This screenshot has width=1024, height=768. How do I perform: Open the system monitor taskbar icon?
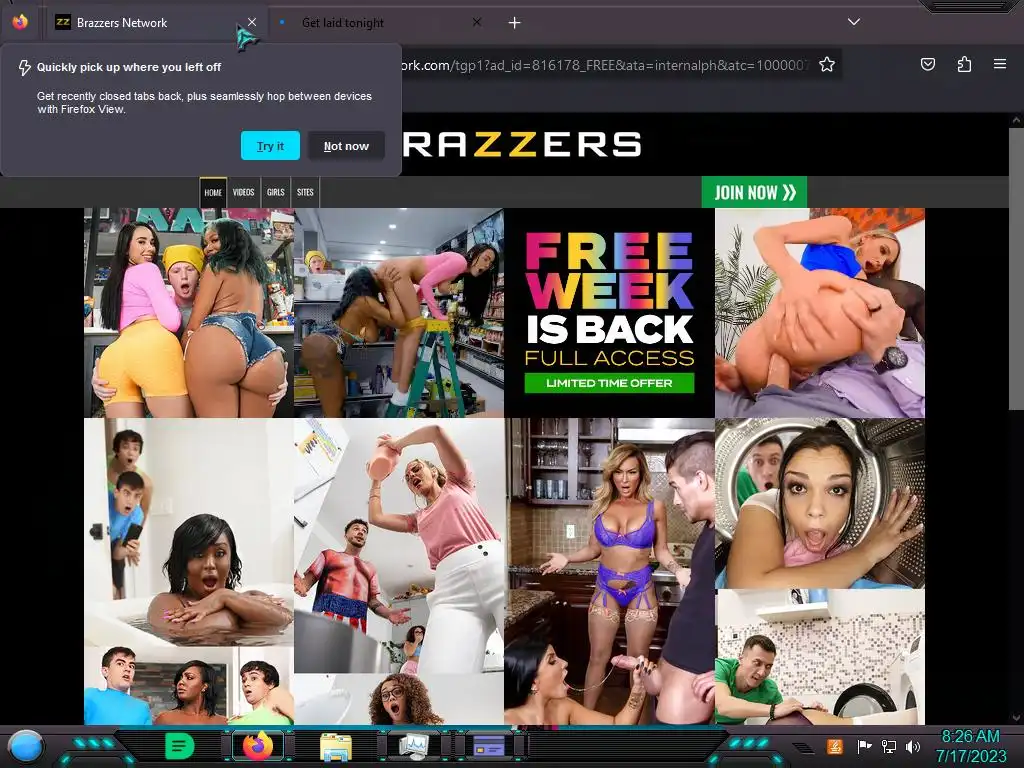(x=413, y=746)
